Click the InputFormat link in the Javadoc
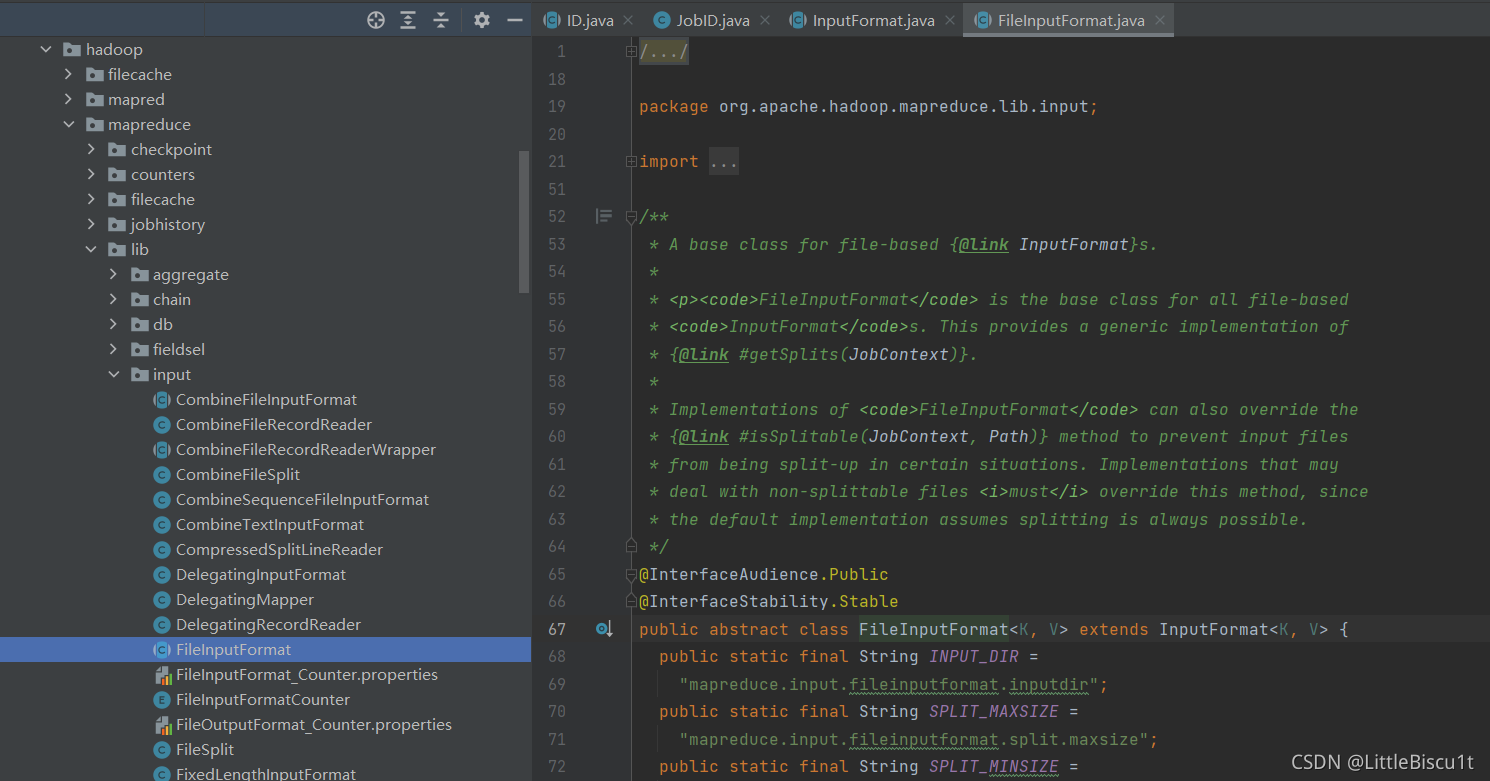The image size is (1490, 781). click(1074, 244)
